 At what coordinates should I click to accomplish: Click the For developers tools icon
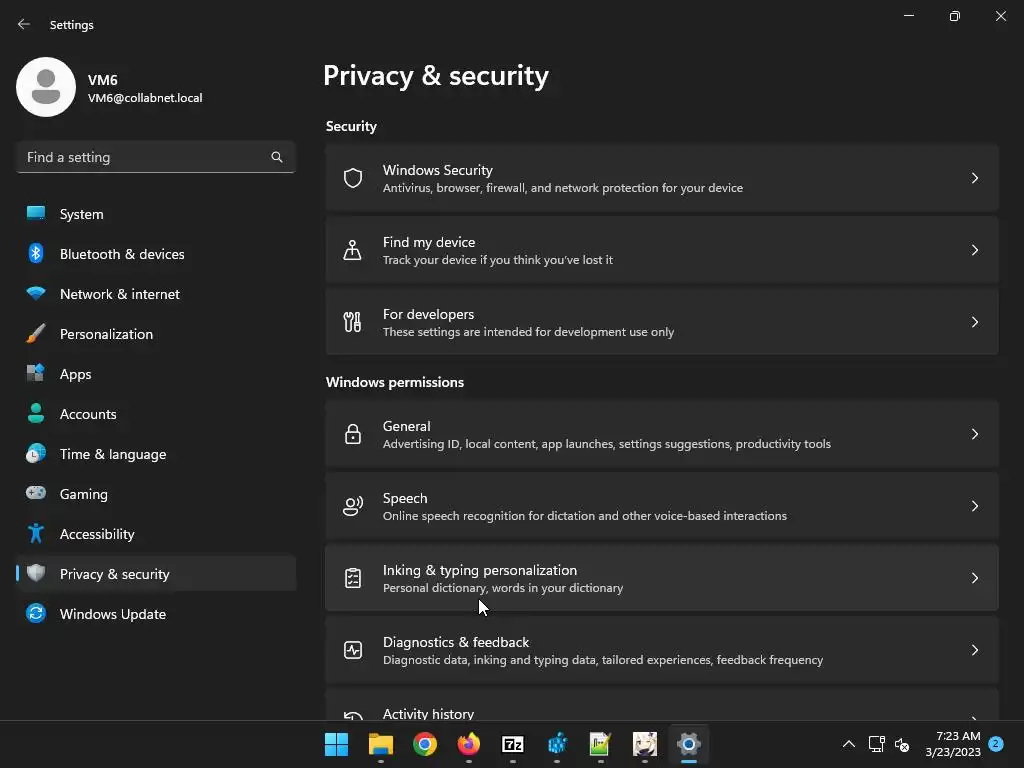(x=352, y=322)
